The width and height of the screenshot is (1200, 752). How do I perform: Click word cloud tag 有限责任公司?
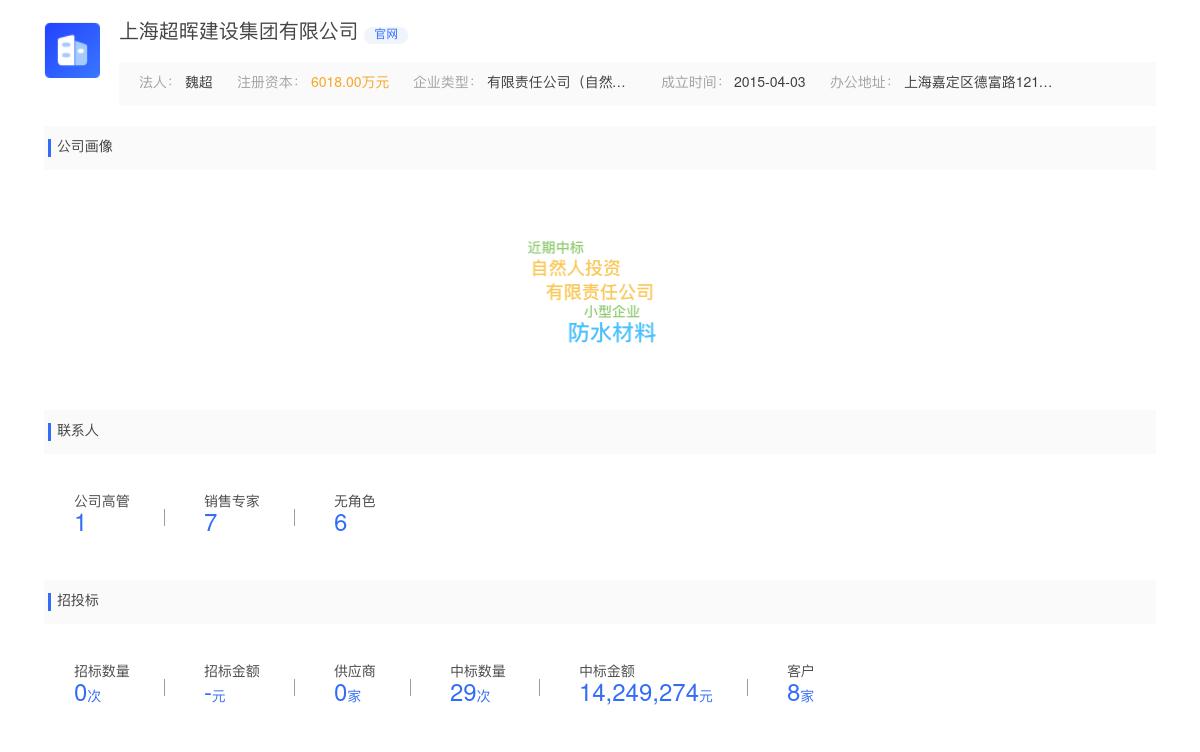pyautogui.click(x=600, y=292)
